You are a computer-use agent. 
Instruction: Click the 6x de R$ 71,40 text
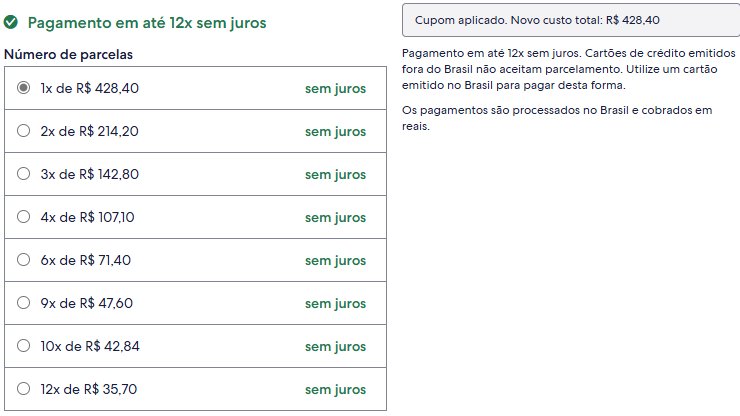pos(85,260)
